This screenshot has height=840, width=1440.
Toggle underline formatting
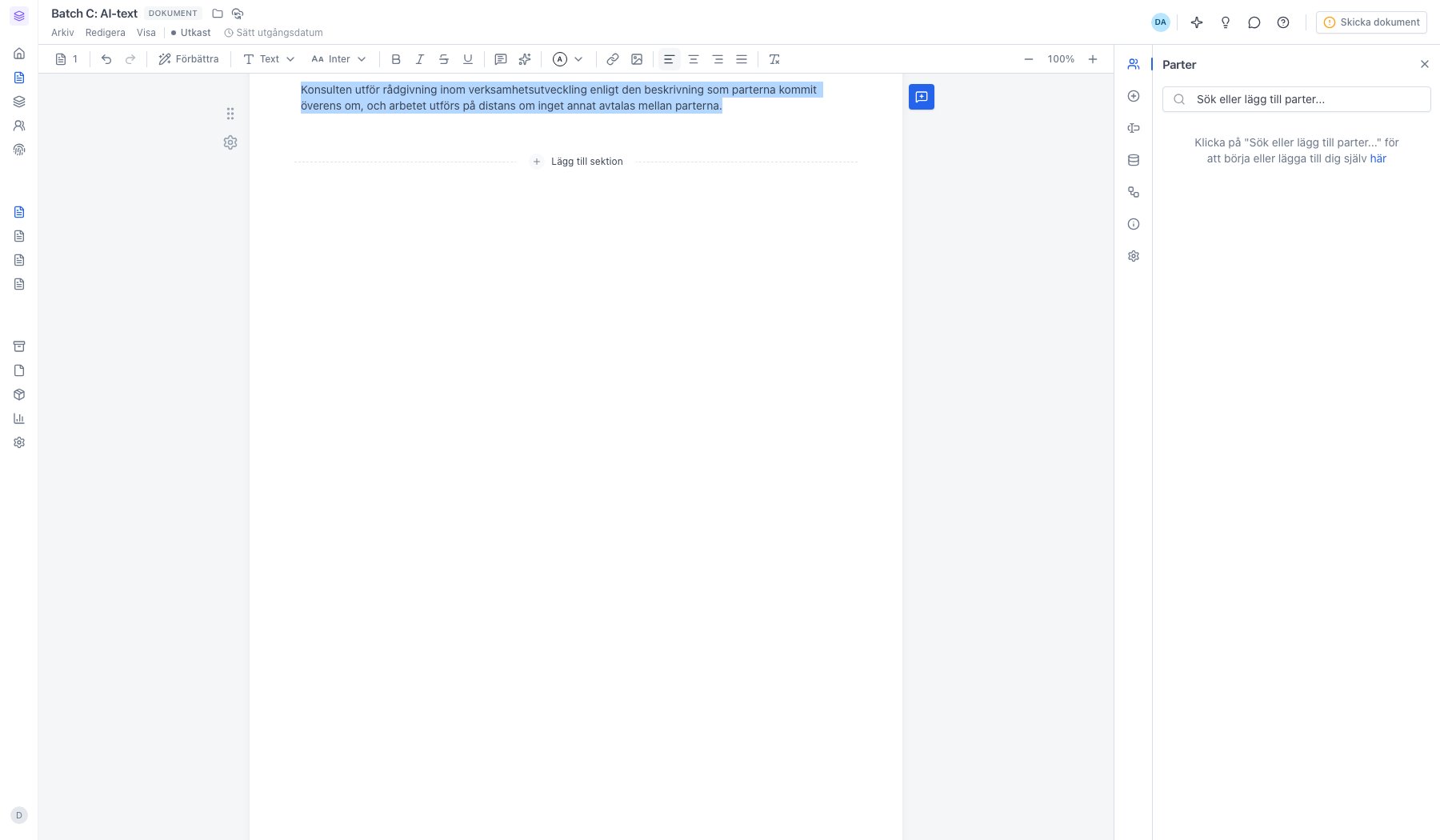point(468,59)
